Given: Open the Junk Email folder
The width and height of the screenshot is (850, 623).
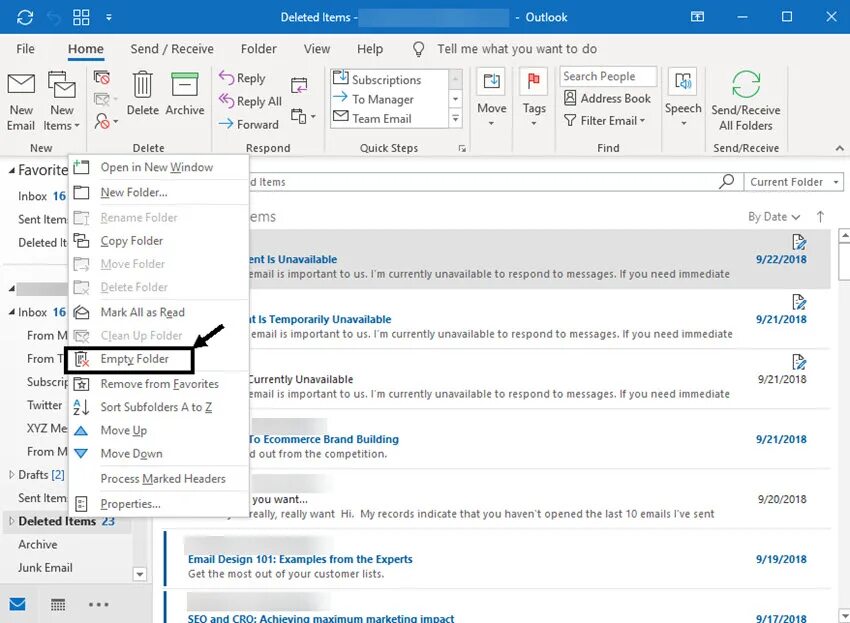Looking at the screenshot, I should click(x=45, y=568).
